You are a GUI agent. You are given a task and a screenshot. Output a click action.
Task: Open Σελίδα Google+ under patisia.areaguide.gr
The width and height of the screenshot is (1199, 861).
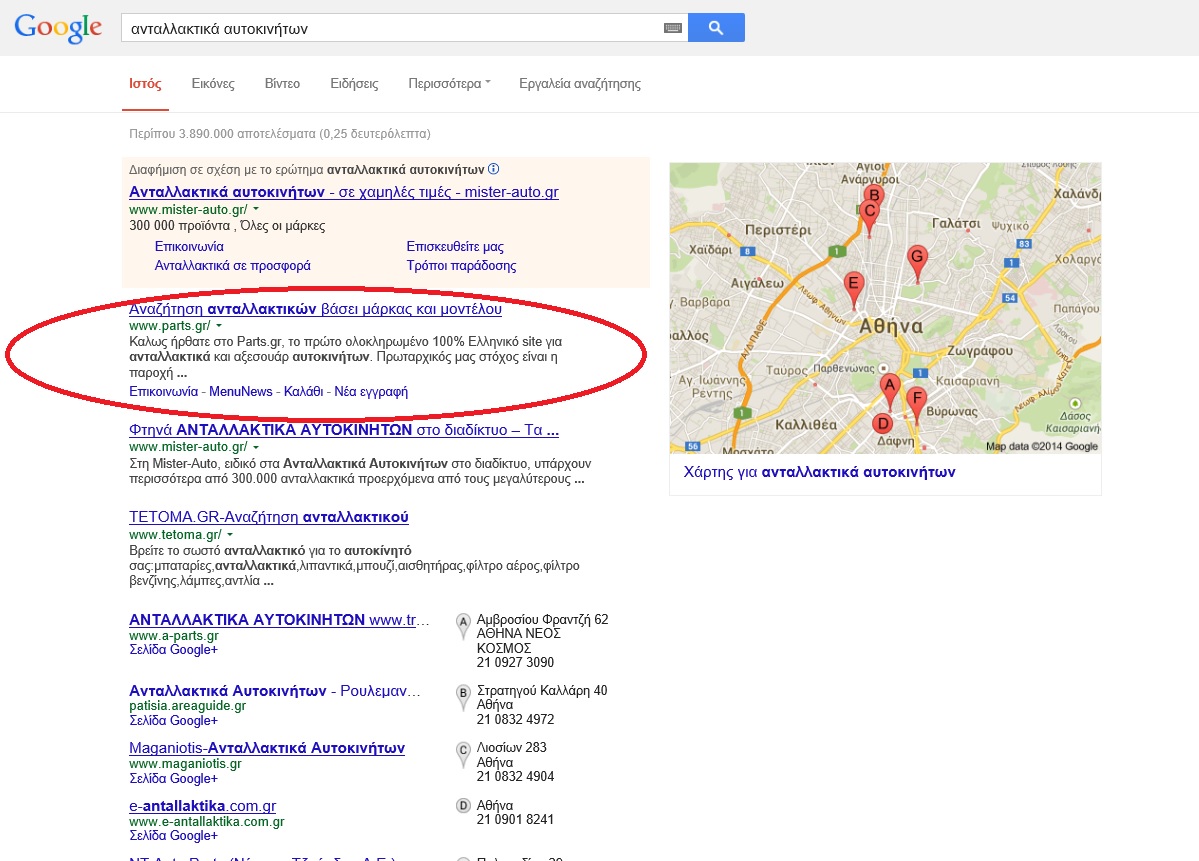coord(174,720)
